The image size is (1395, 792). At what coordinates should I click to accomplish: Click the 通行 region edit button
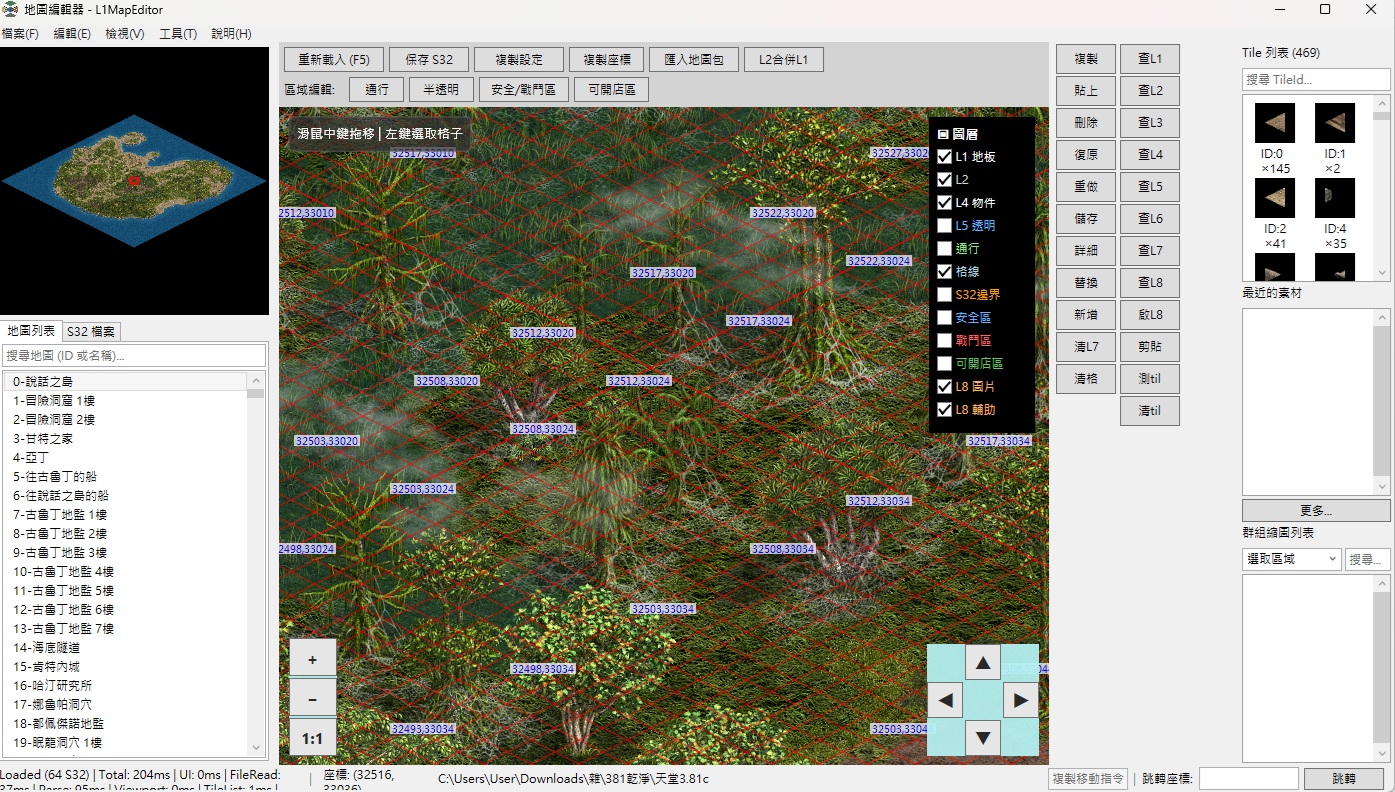pyautogui.click(x=377, y=90)
